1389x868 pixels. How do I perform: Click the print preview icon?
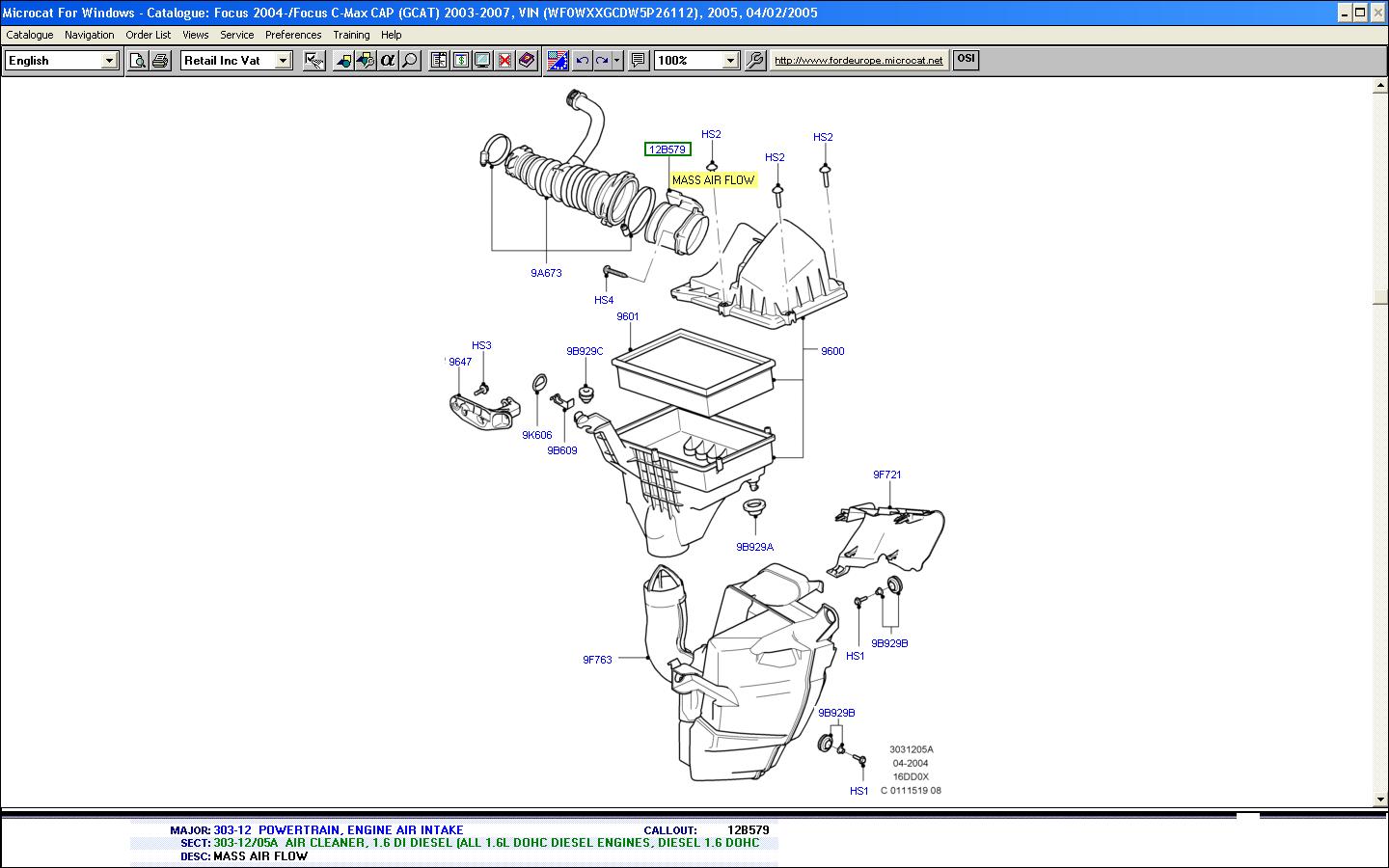point(138,61)
